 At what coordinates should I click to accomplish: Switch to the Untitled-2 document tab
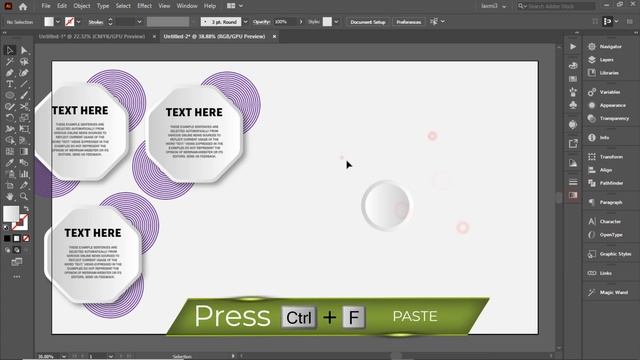[214, 36]
